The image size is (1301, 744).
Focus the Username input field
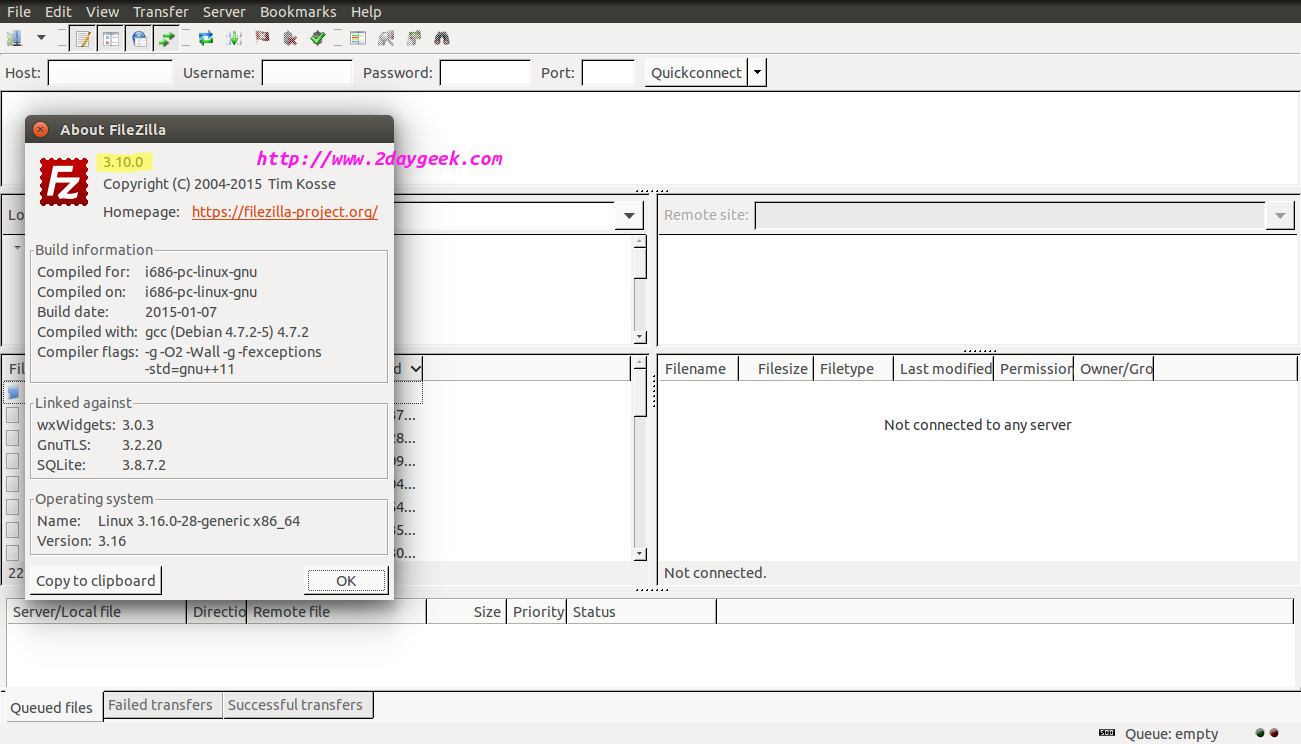point(307,73)
